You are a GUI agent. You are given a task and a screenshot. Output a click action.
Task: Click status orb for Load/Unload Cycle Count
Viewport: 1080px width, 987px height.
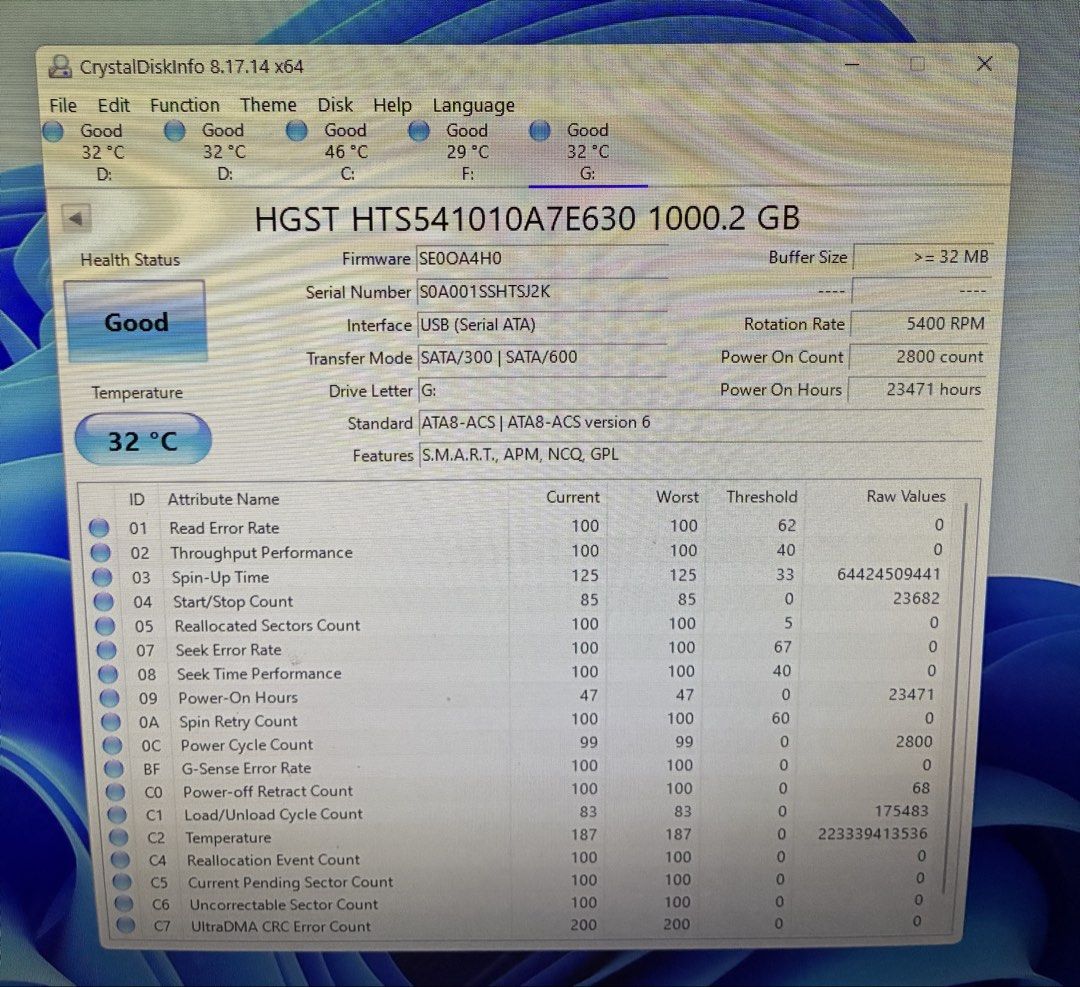pos(117,815)
